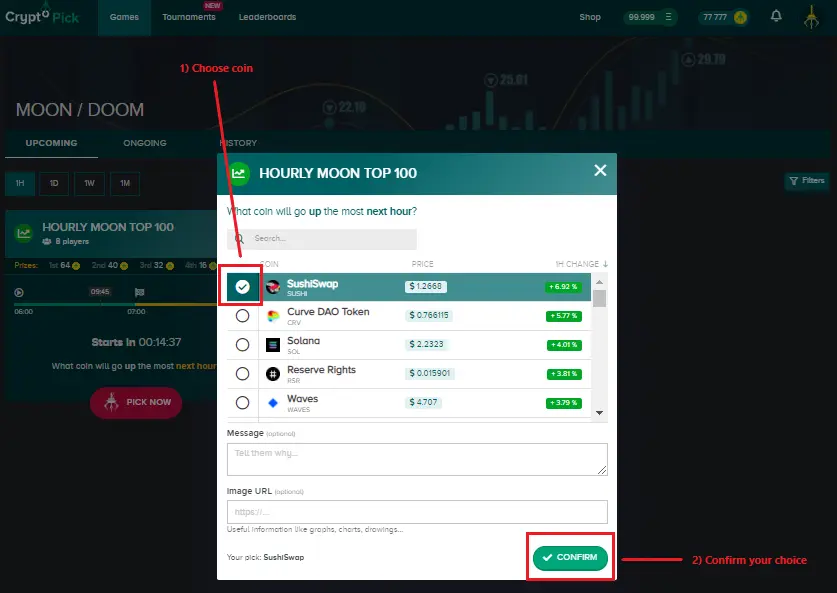
Task: Click the CryptoPick logo
Action: pyautogui.click(x=42, y=16)
